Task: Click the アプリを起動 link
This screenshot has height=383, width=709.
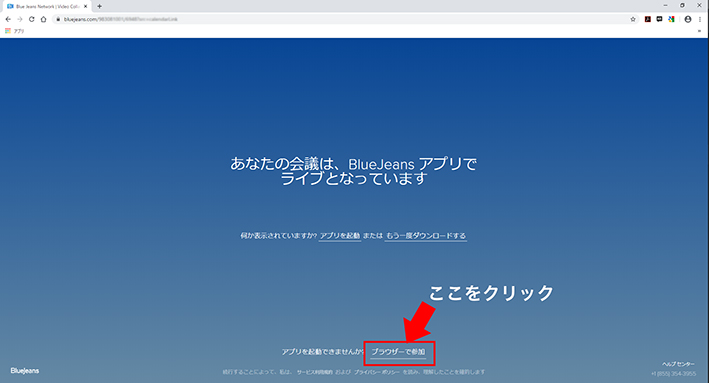Action: (340, 236)
